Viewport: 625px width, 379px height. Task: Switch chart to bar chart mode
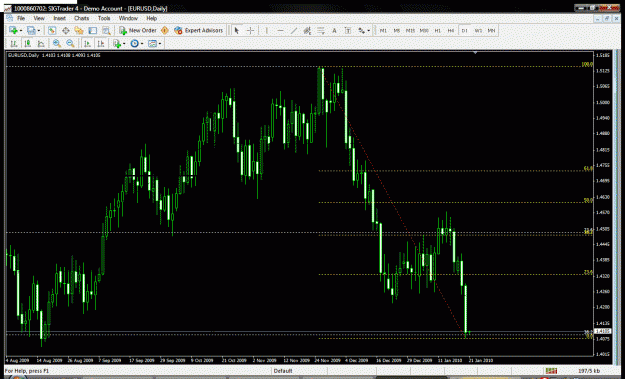[x=14, y=43]
